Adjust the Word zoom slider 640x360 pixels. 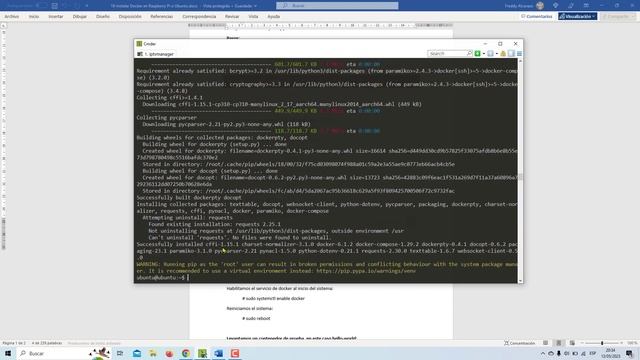tap(602, 343)
